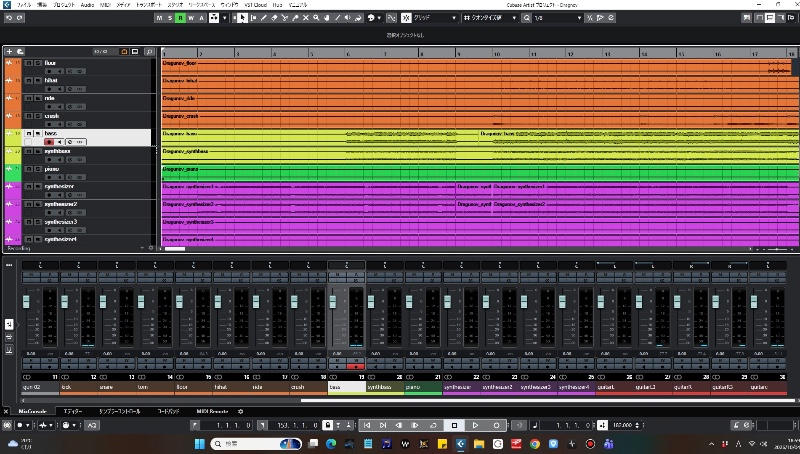Select the Mute X tool
This screenshot has height=454, width=800.
[x=306, y=18]
